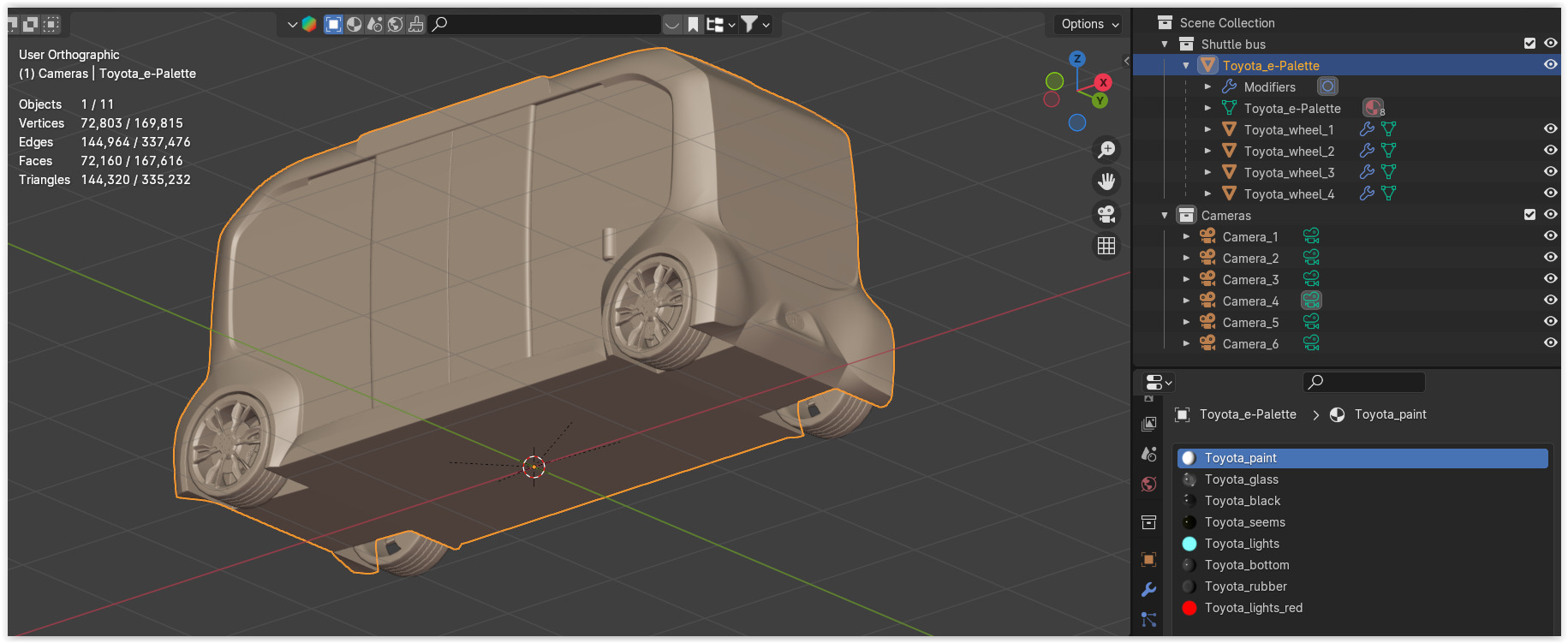
Task: Click the search field in the top header
Action: tap(545, 24)
